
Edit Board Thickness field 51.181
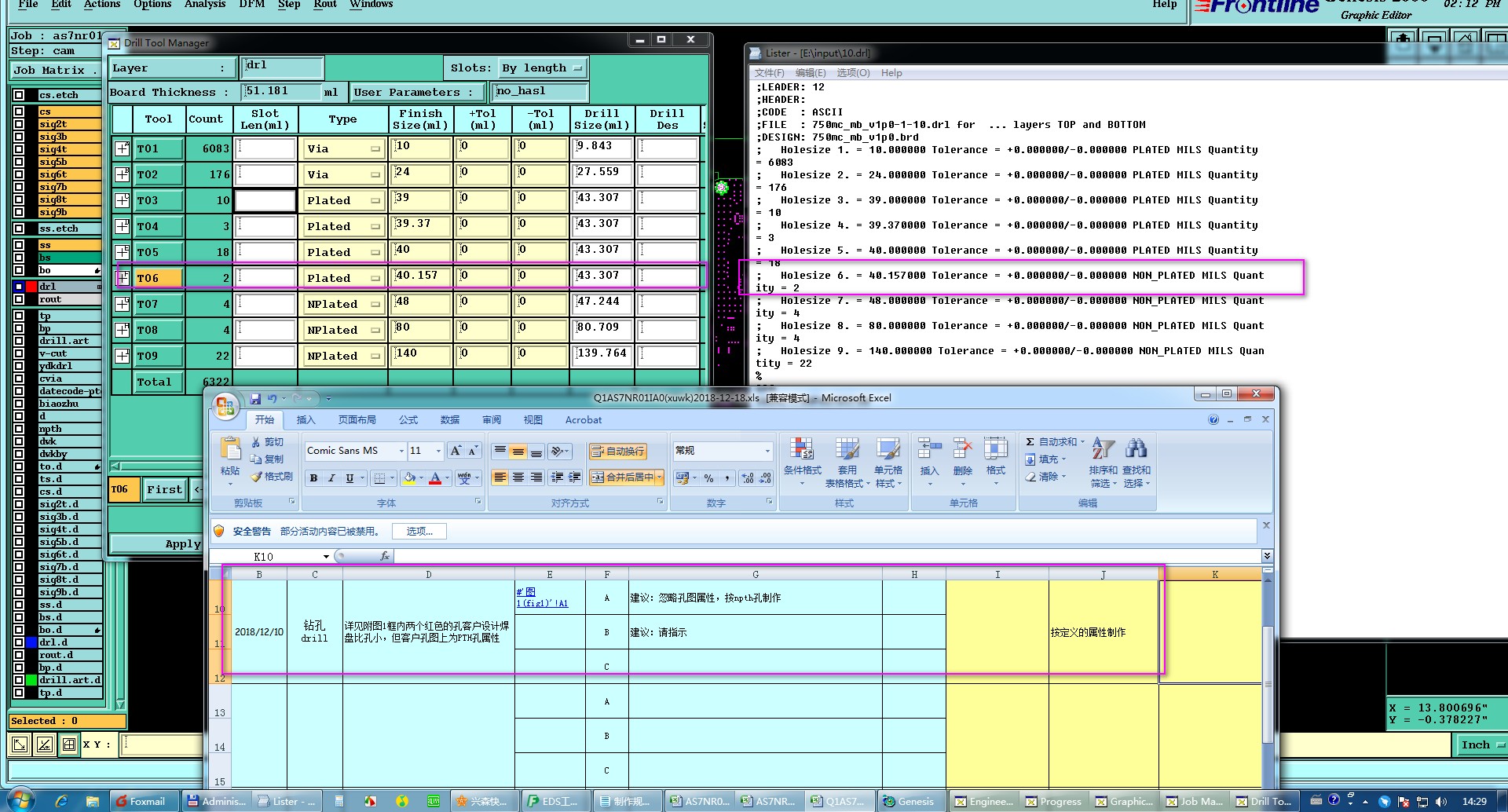[x=281, y=92]
